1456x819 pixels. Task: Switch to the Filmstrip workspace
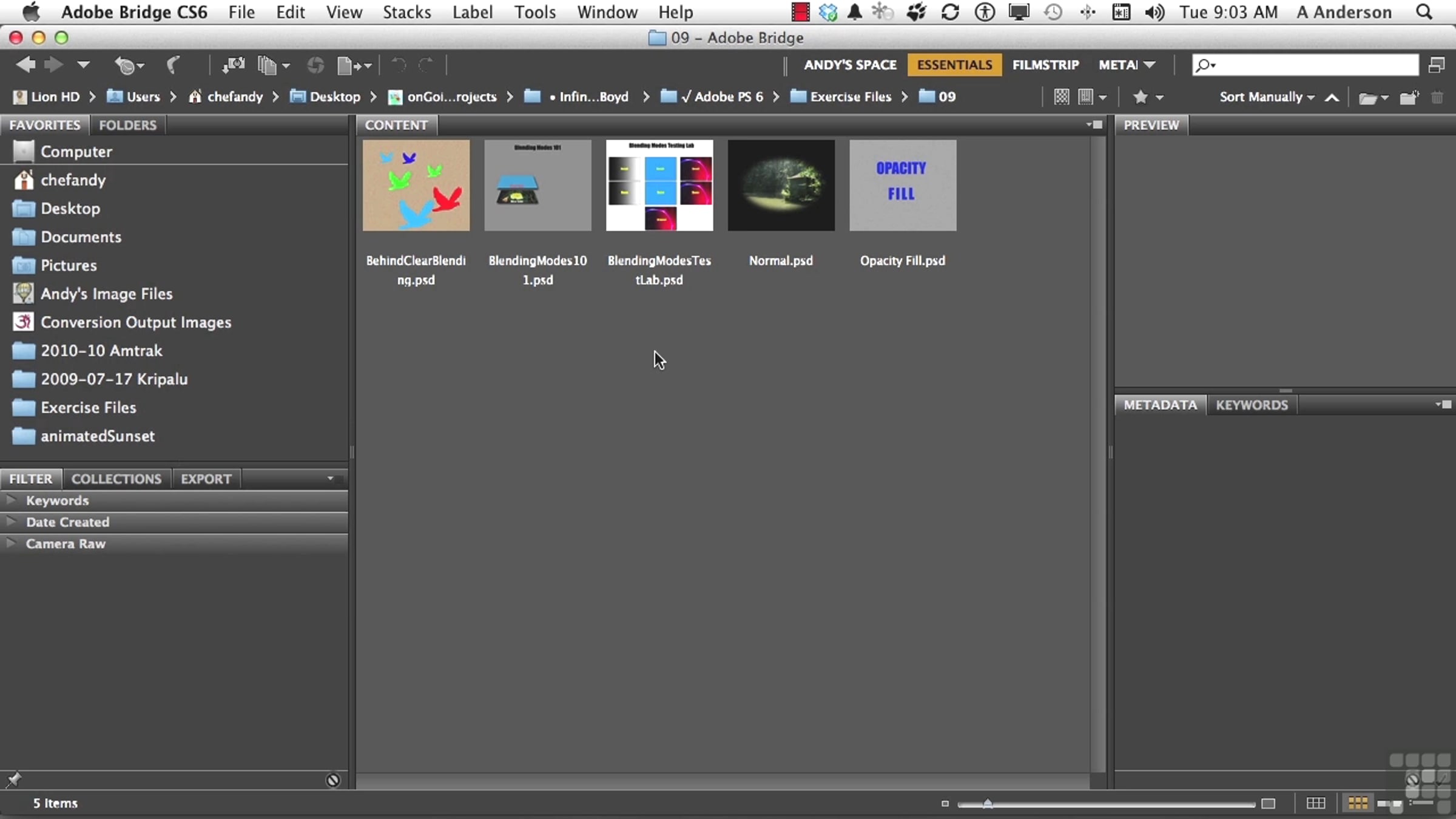point(1045,65)
